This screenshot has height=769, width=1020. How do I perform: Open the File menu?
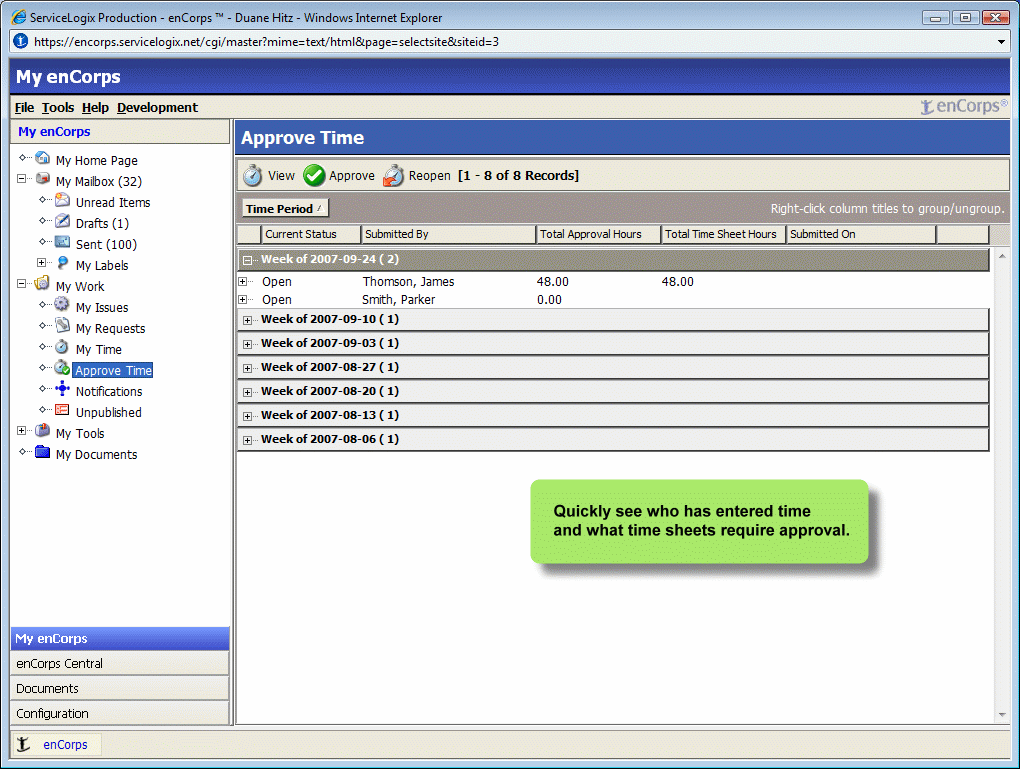tap(24, 107)
